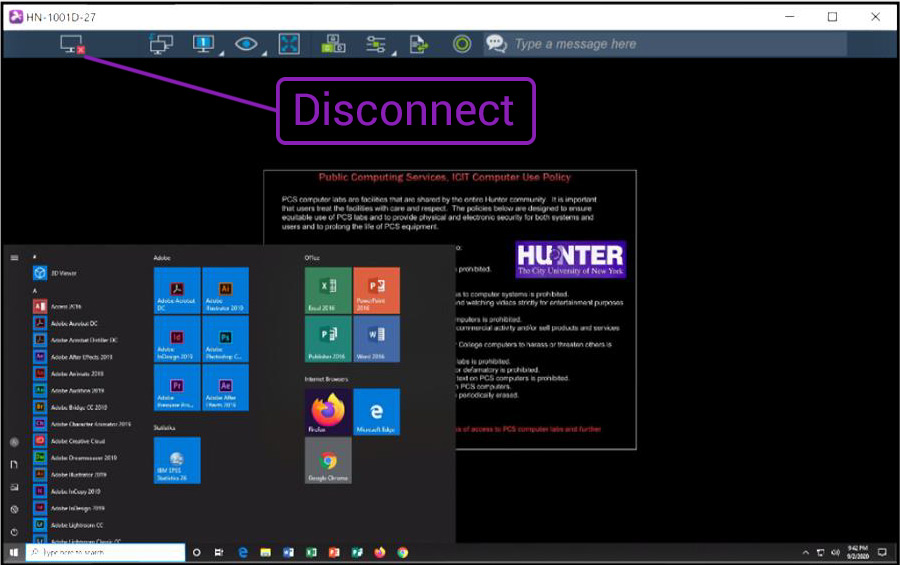
Task: Show hidden system tray icons chevron
Action: [x=806, y=552]
